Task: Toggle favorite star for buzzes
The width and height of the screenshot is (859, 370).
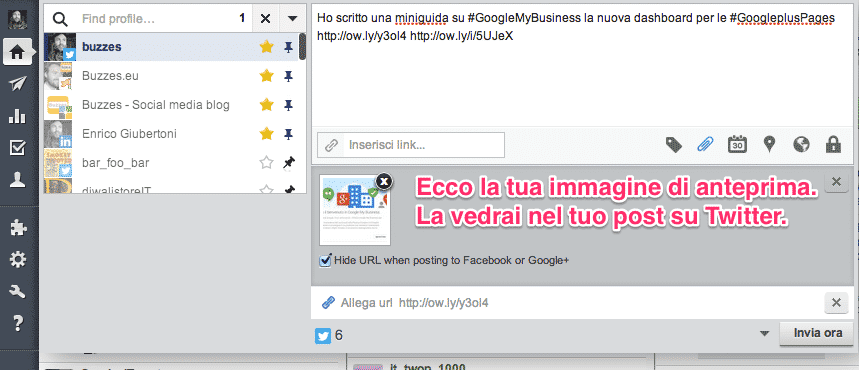Action: (266, 47)
